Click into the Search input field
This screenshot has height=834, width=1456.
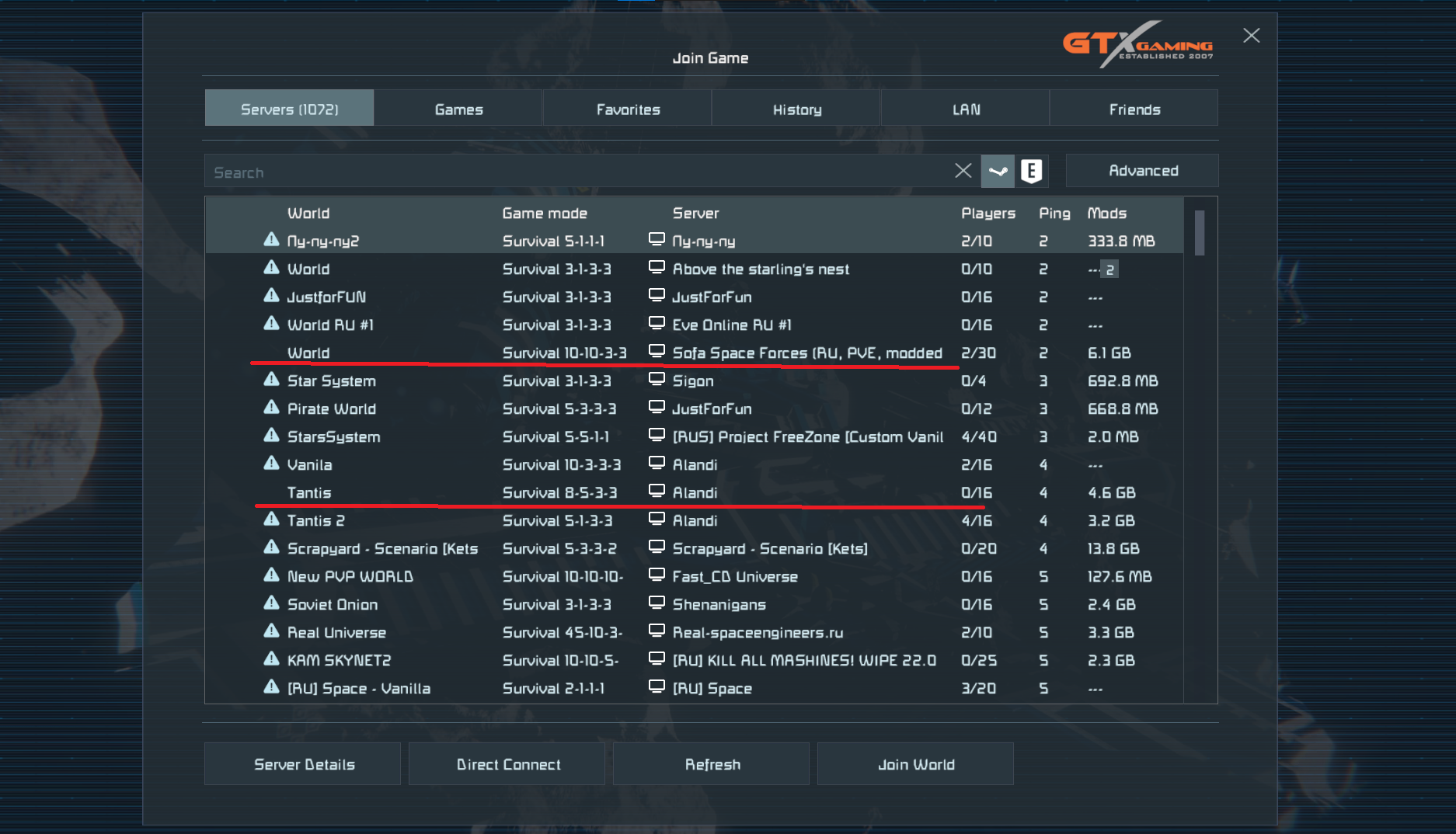click(575, 172)
